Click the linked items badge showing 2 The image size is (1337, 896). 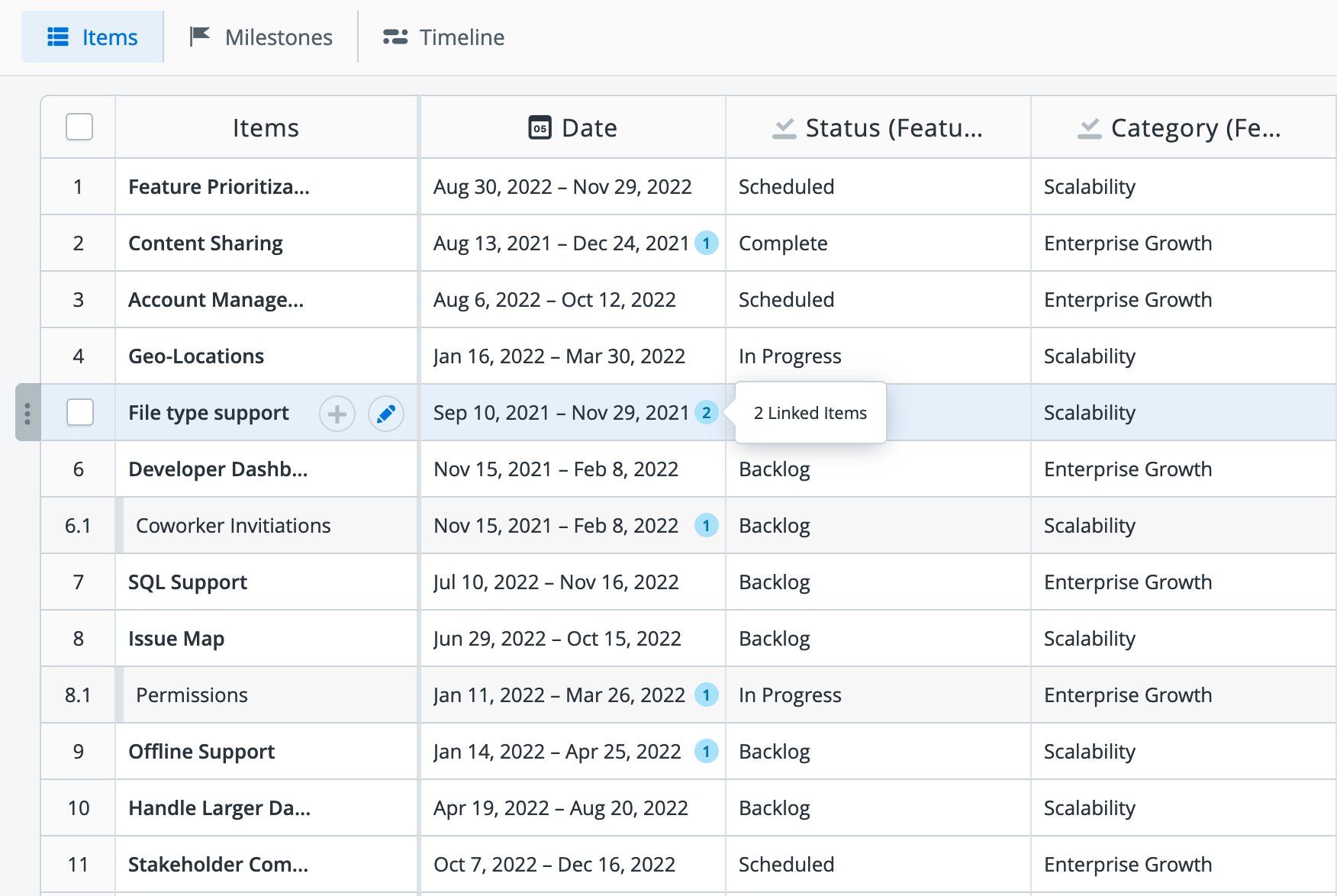[706, 413]
